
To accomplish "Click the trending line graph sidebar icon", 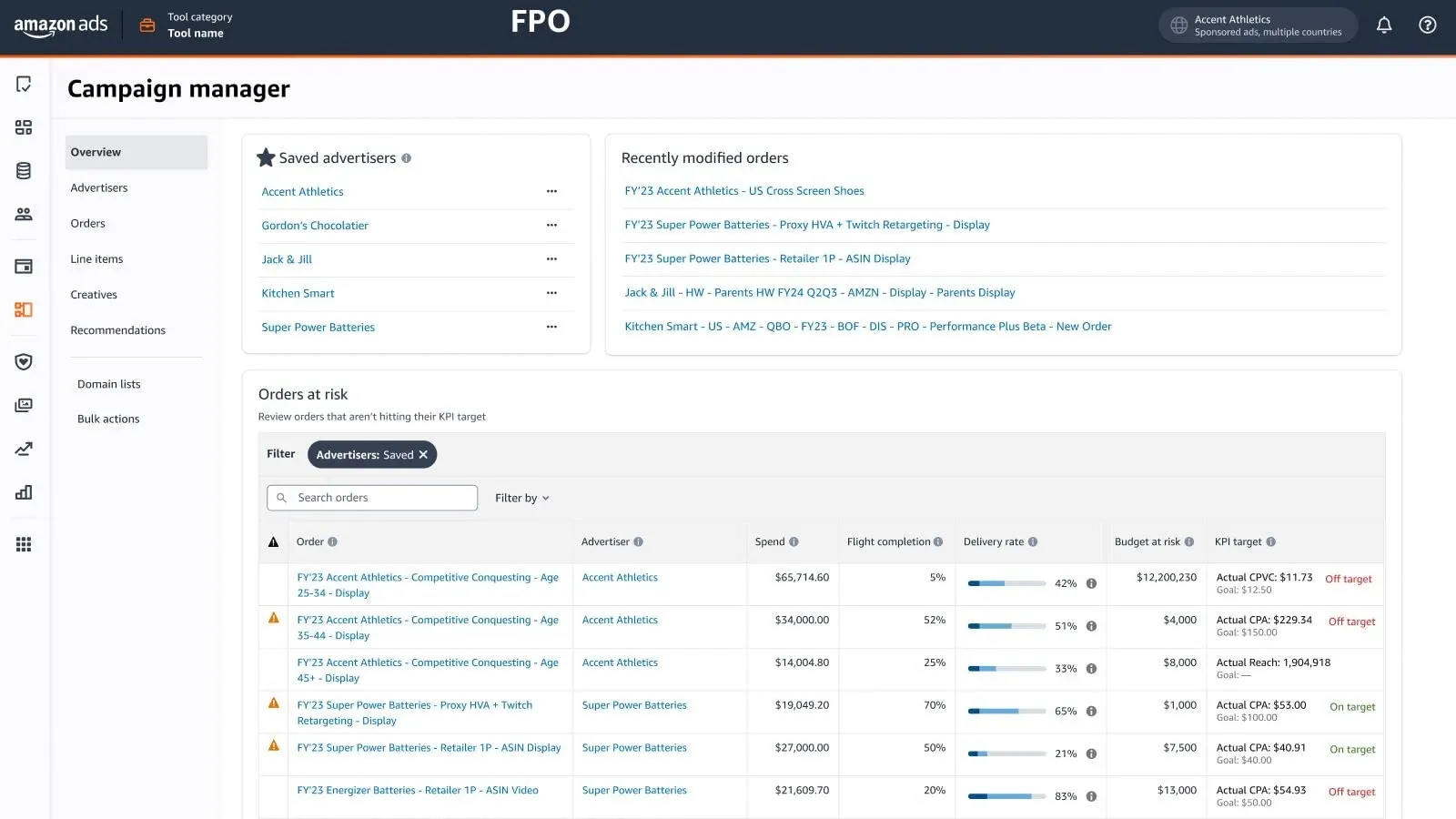I will pos(24,449).
